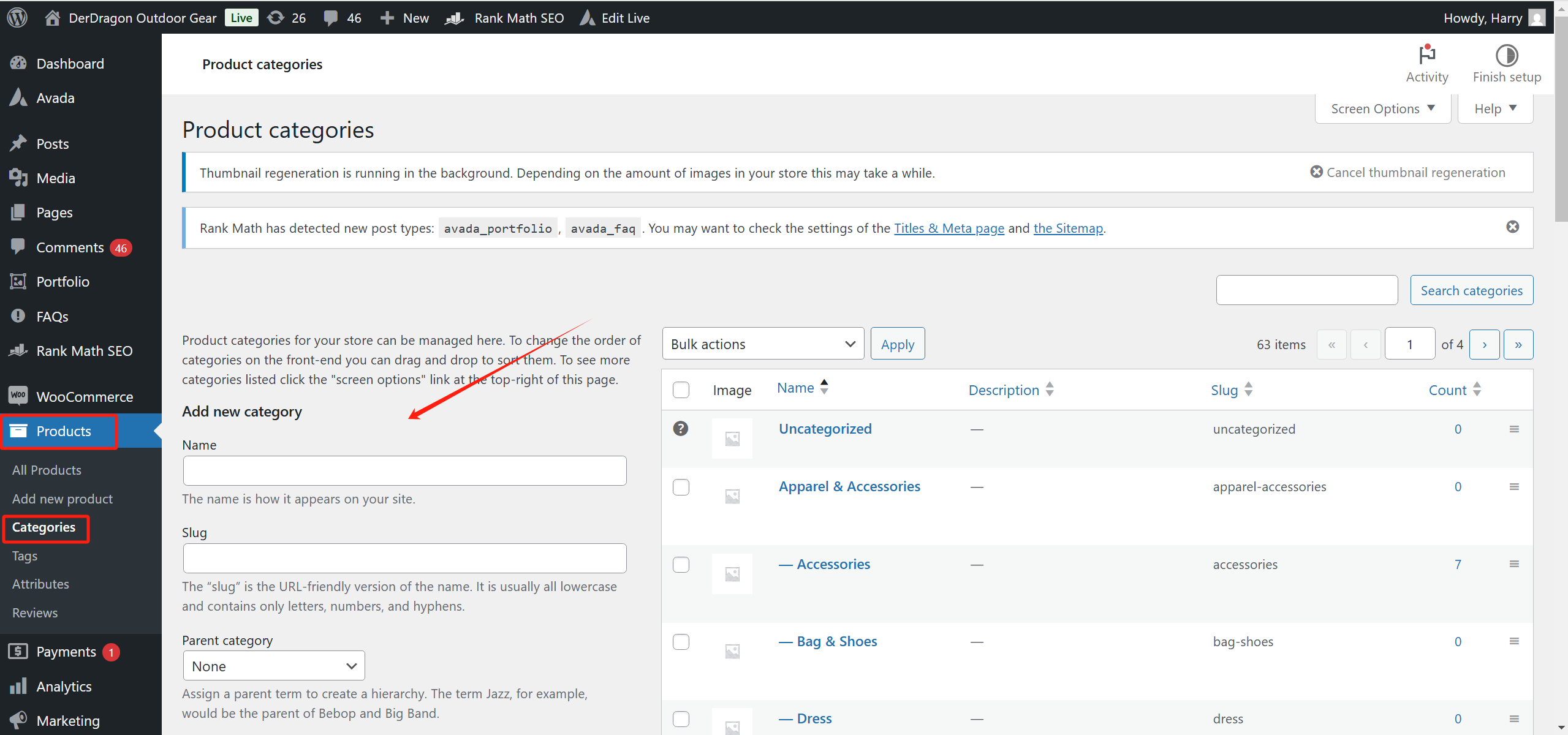Image resolution: width=1568 pixels, height=735 pixels.
Task: Check the Apparel & Accessories checkbox
Action: tap(681, 488)
